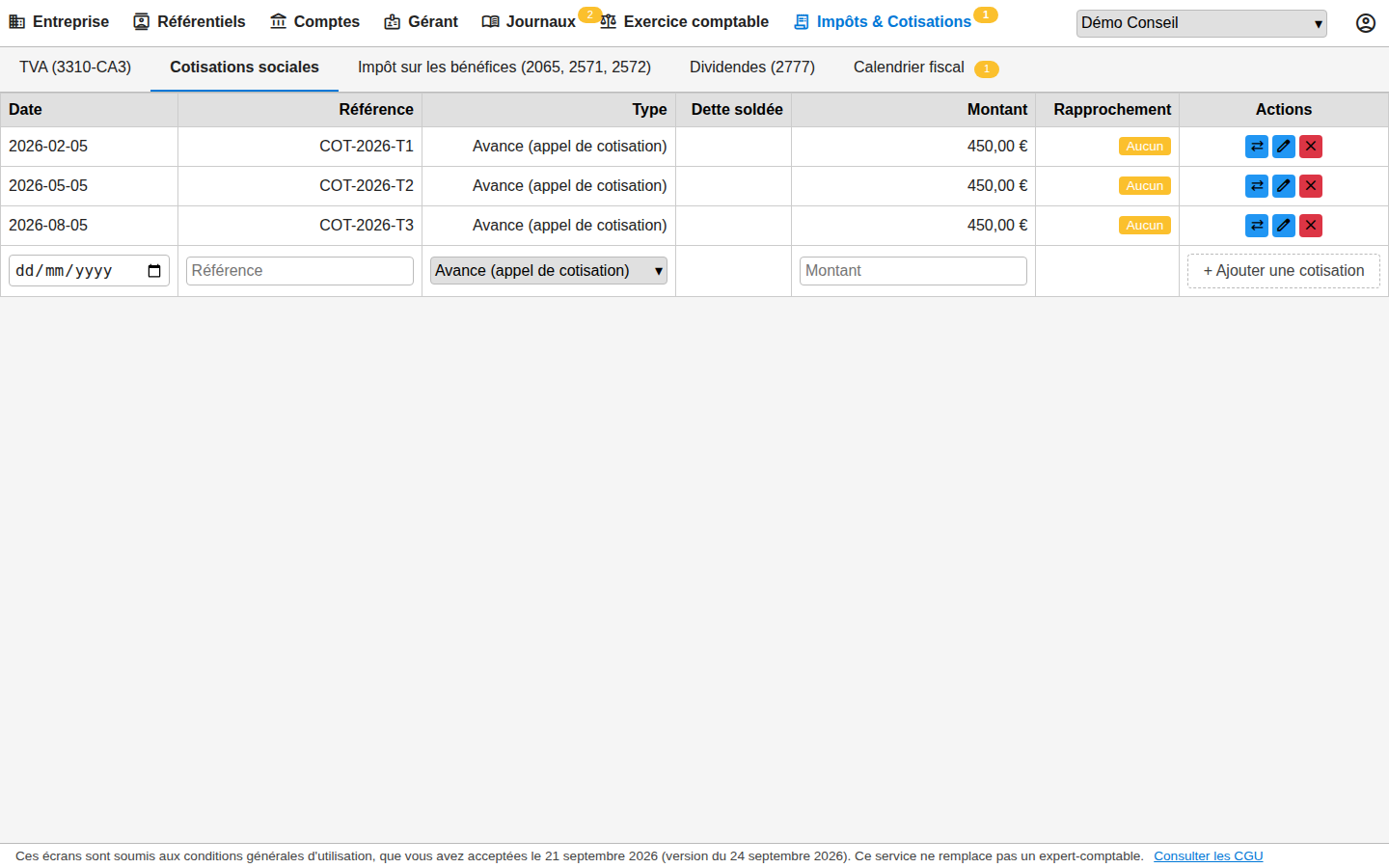Open the user account icon

[1365, 23]
